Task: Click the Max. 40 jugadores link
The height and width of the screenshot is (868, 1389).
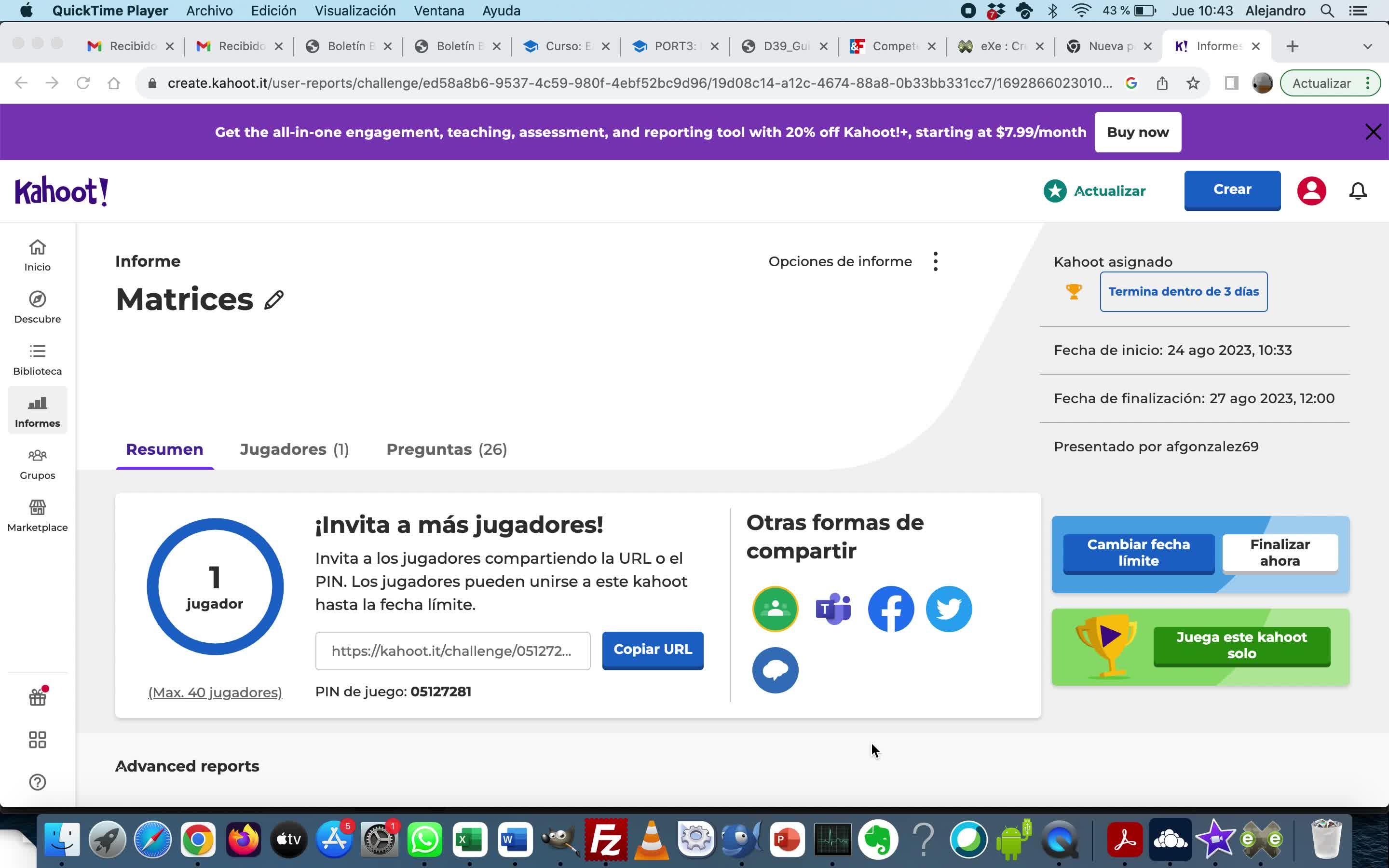Action: (215, 692)
